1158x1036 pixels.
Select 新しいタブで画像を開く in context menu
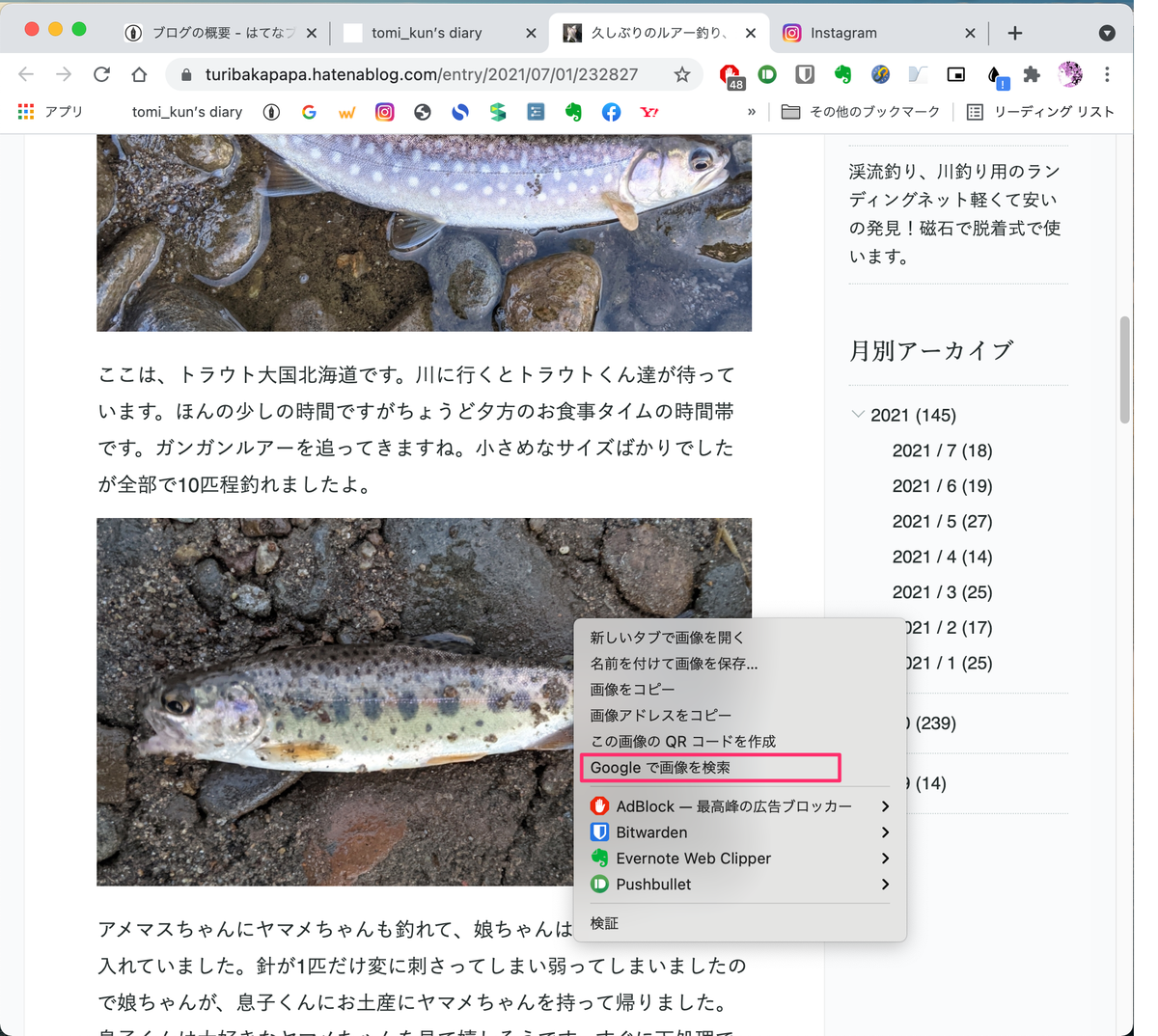point(740,638)
